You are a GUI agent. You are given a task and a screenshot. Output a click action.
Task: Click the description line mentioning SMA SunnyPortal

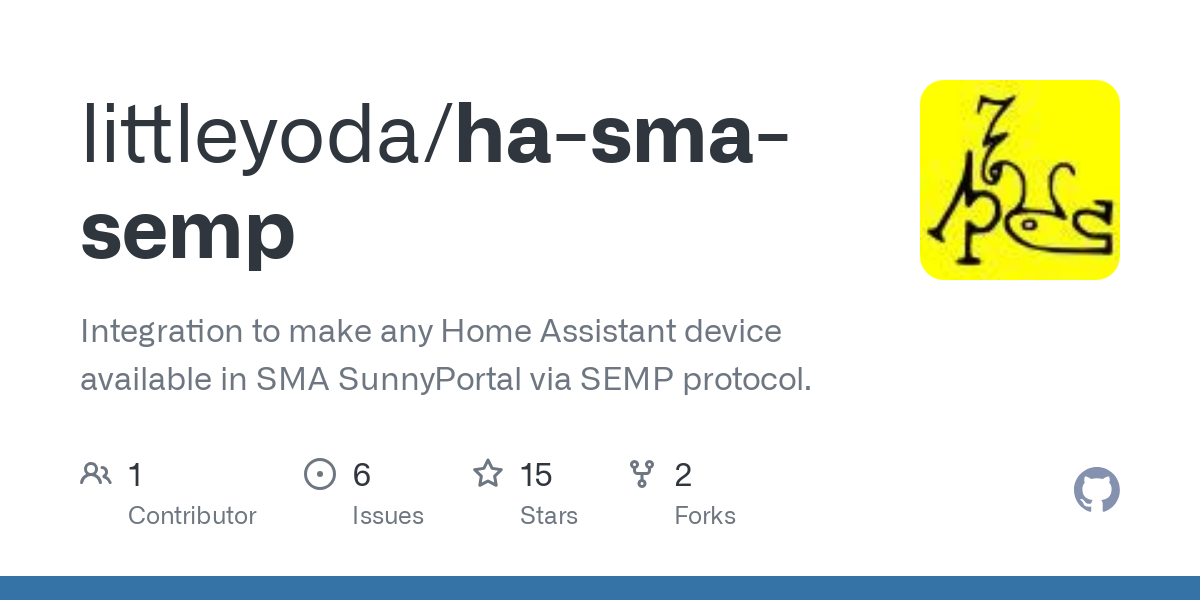[445, 379]
